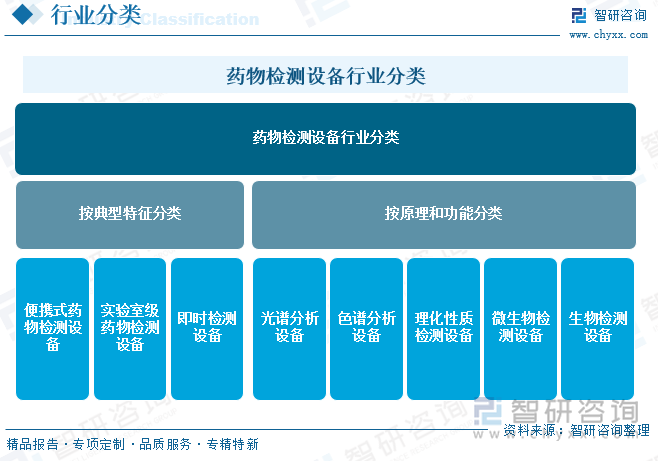Viewport: 658px width, 461px height.
Task: Click the 行业分类 page heading
Action: point(96,15)
